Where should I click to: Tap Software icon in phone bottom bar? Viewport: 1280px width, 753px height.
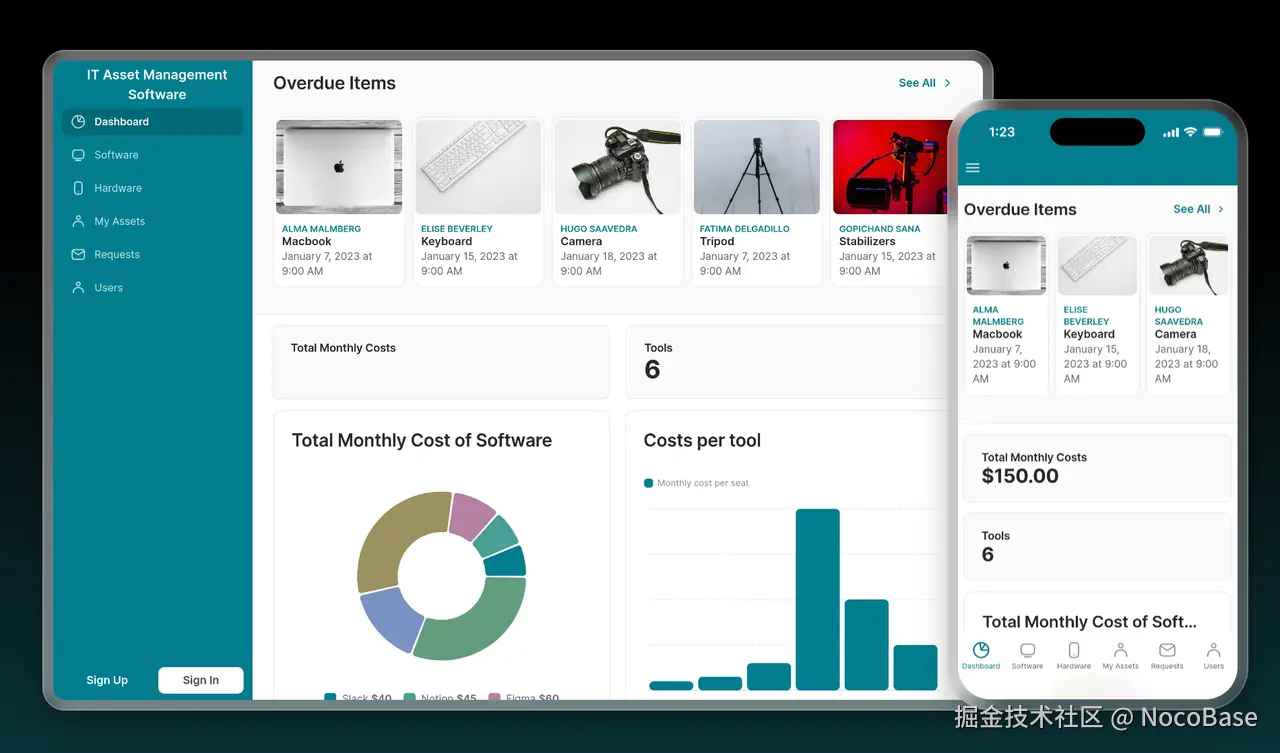pos(1027,650)
